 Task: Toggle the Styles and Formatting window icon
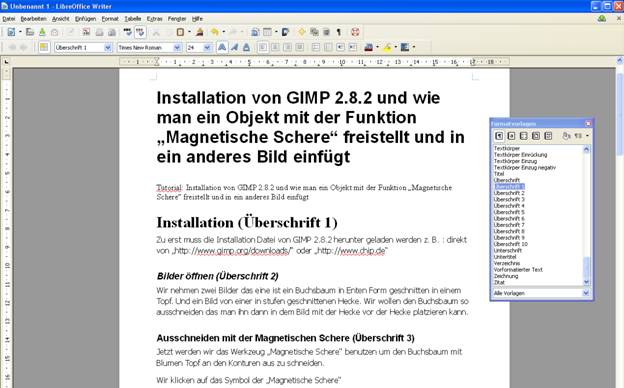click(43, 47)
